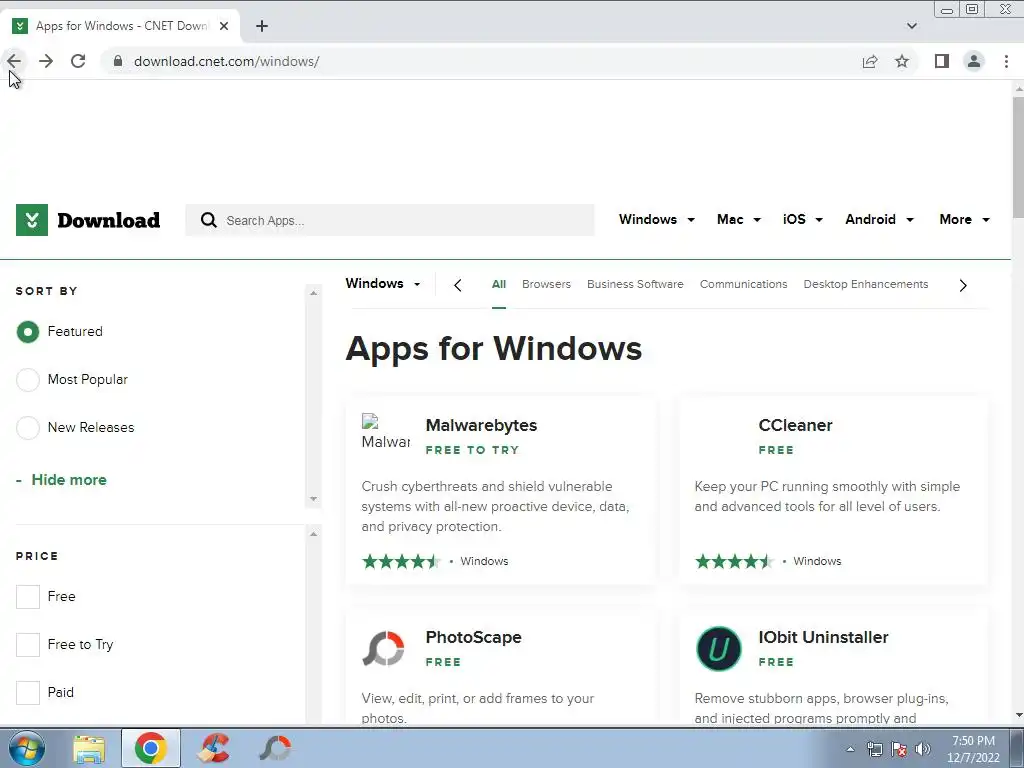The image size is (1024, 768).
Task: Expand the Mac platform menu
Action: (739, 219)
